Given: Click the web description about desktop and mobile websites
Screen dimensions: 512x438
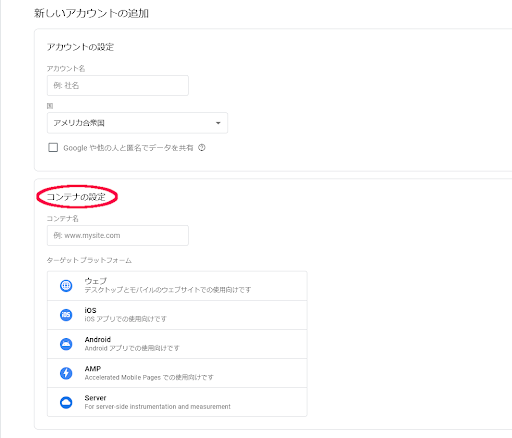Looking at the screenshot, I should 168,290.
